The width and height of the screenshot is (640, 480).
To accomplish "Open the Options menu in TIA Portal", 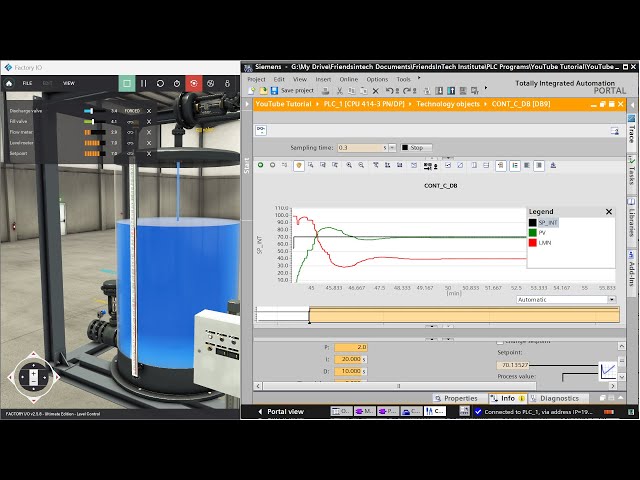I will [377, 79].
